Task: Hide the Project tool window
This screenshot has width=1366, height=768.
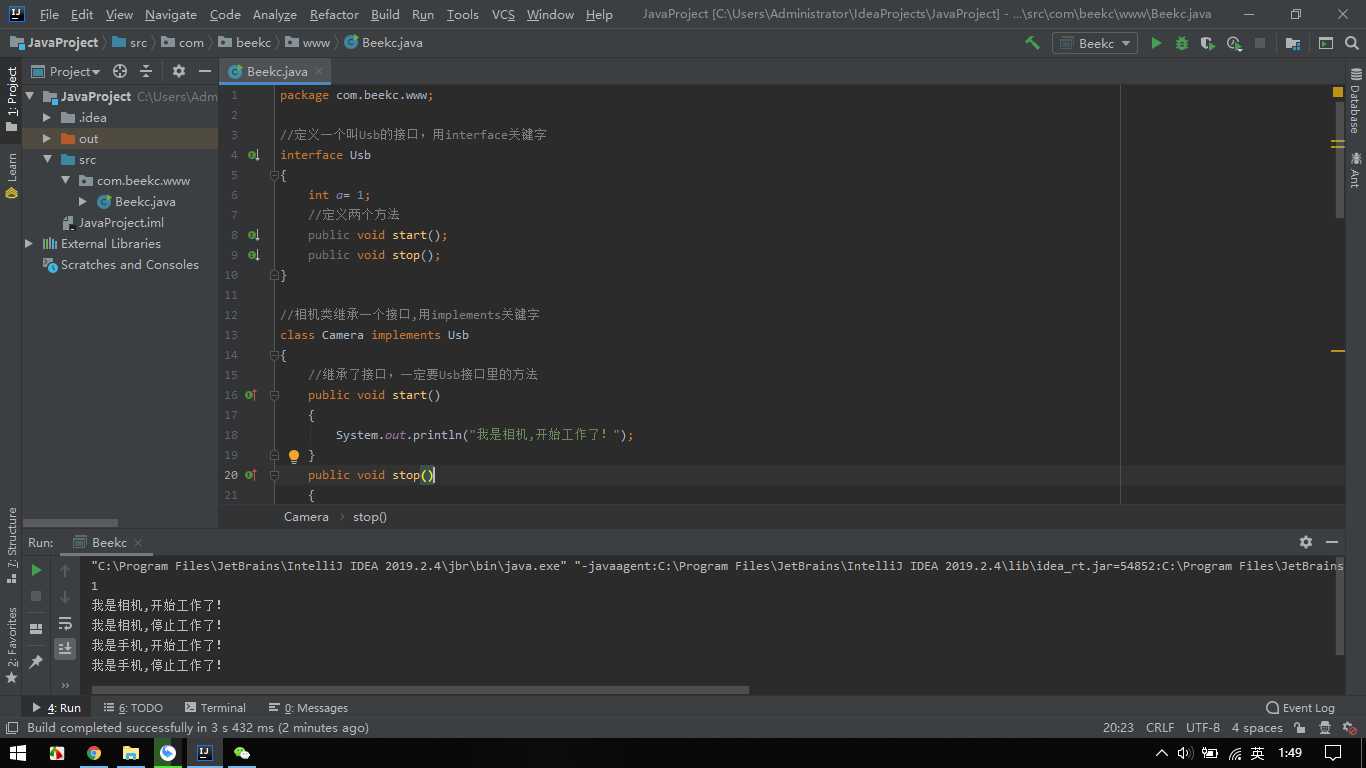Action: [x=204, y=71]
